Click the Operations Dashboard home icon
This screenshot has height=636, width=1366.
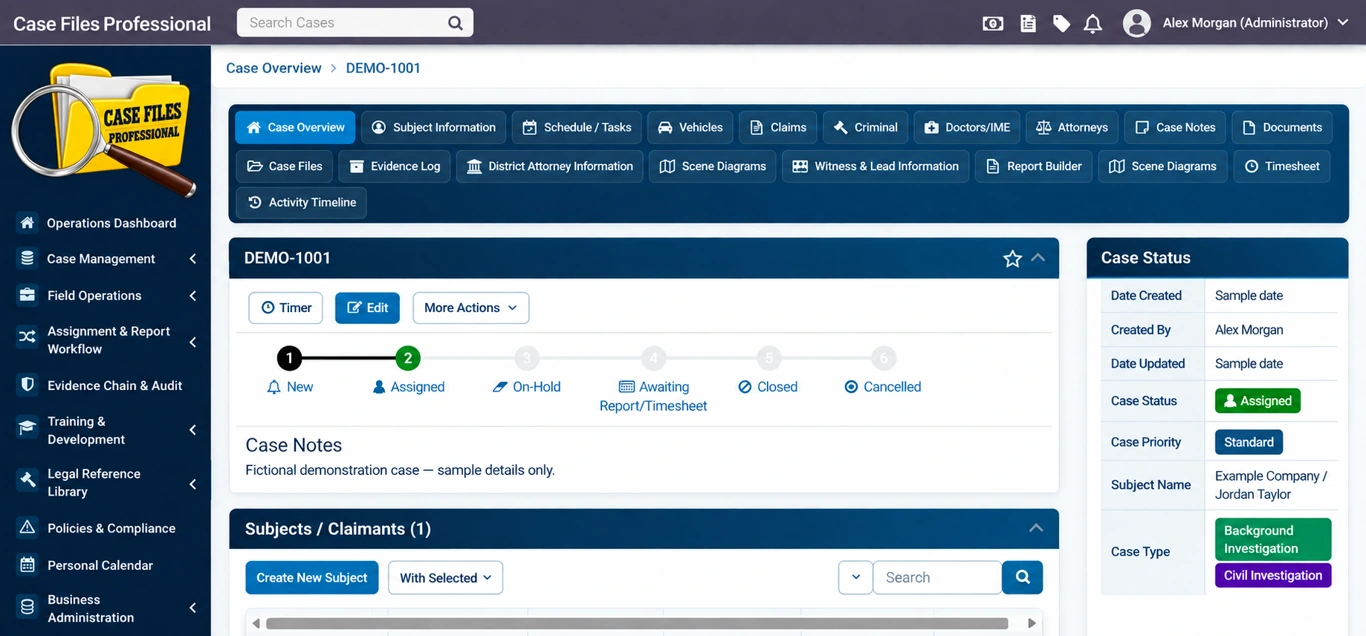click(28, 222)
